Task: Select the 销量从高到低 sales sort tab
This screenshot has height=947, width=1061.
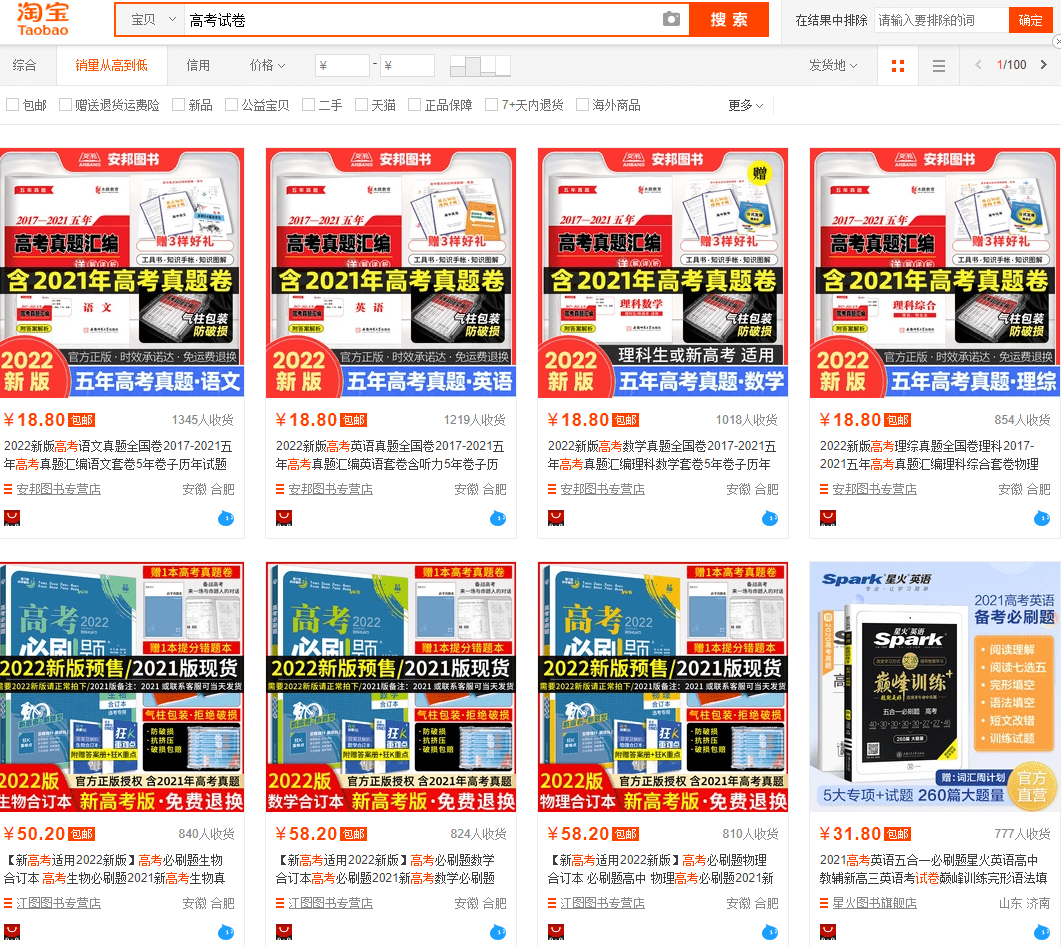Action: pyautogui.click(x=113, y=64)
